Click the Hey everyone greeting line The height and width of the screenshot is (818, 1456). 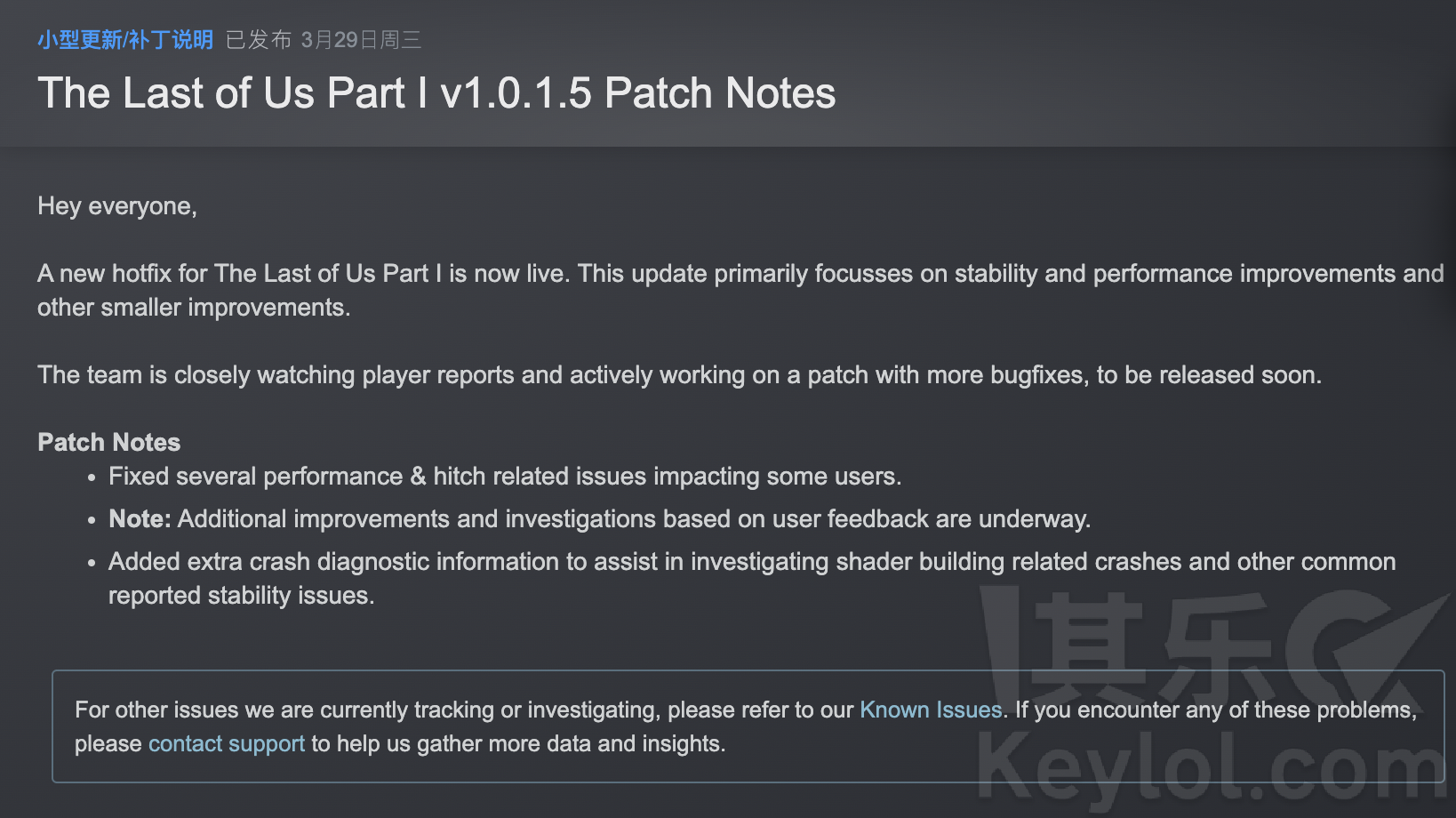pyautogui.click(x=117, y=206)
